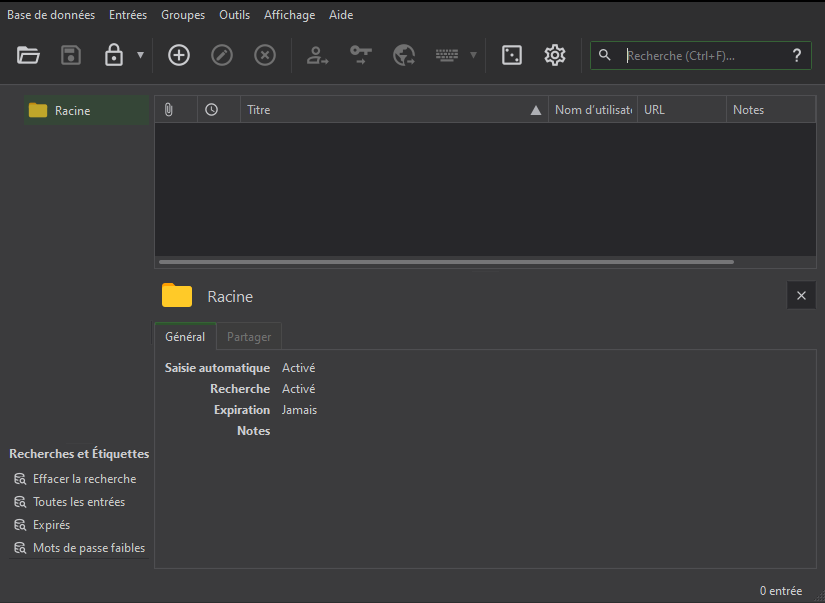
Task: Close the Racine preview panel
Action: (801, 295)
